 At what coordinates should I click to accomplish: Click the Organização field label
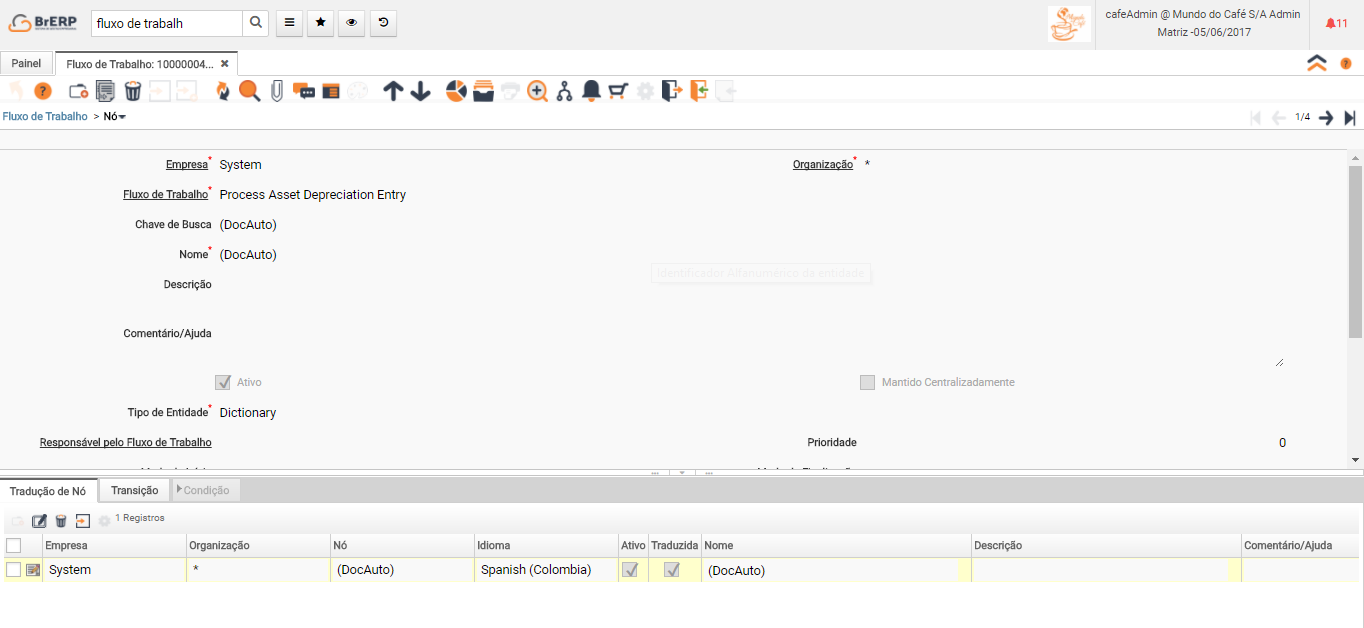tap(823, 164)
